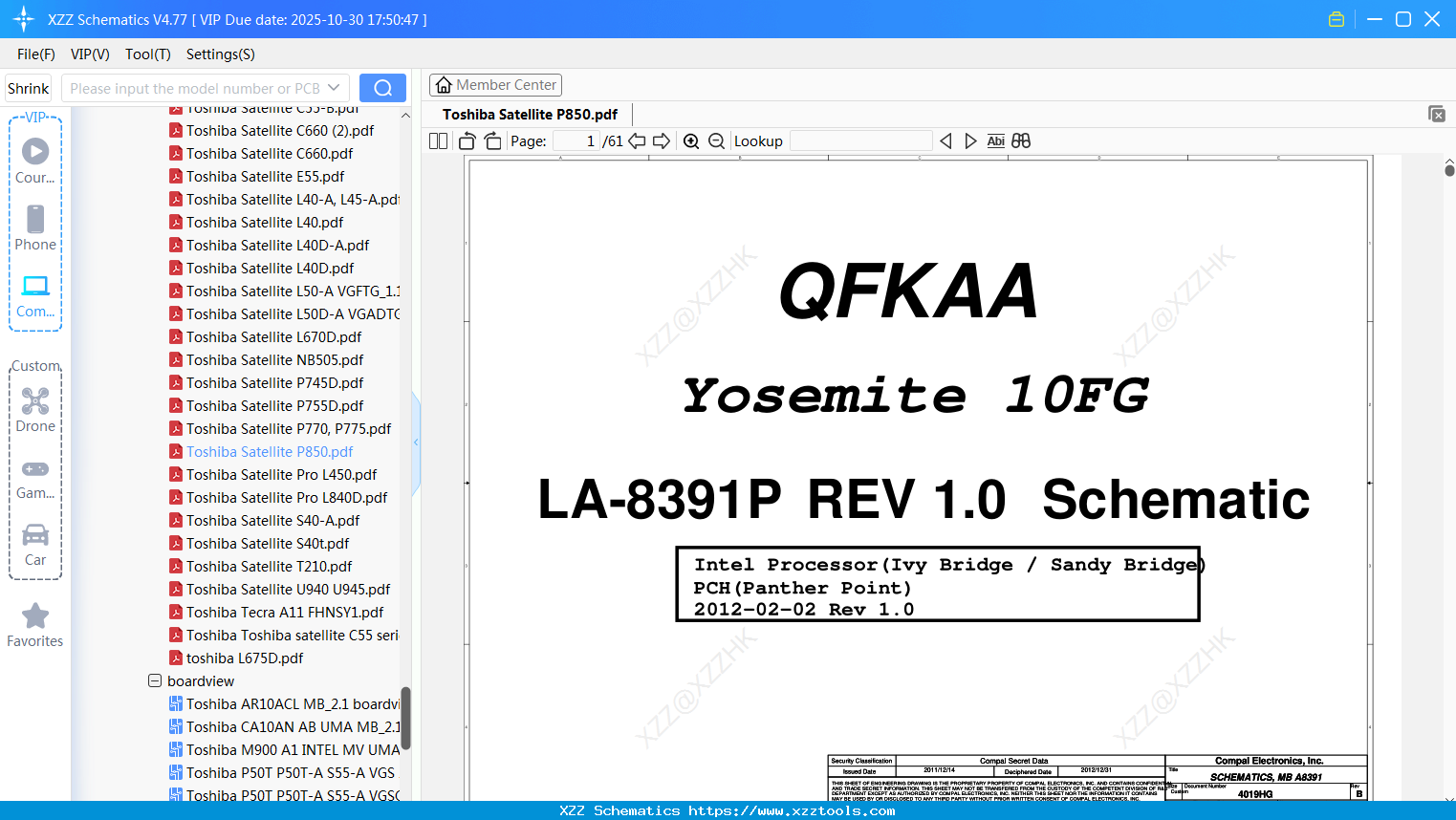Open Toshiba Satellite L40D.pdf

tap(271, 269)
